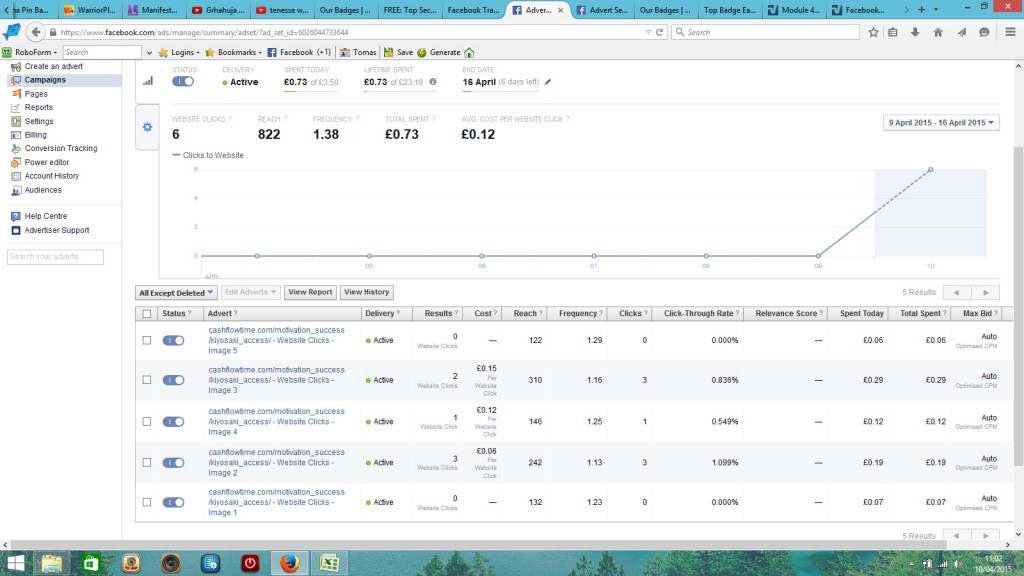Click the chat bubble icon in Firefox toolbar
This screenshot has height=576, width=1024.
pyautogui.click(x=984, y=32)
